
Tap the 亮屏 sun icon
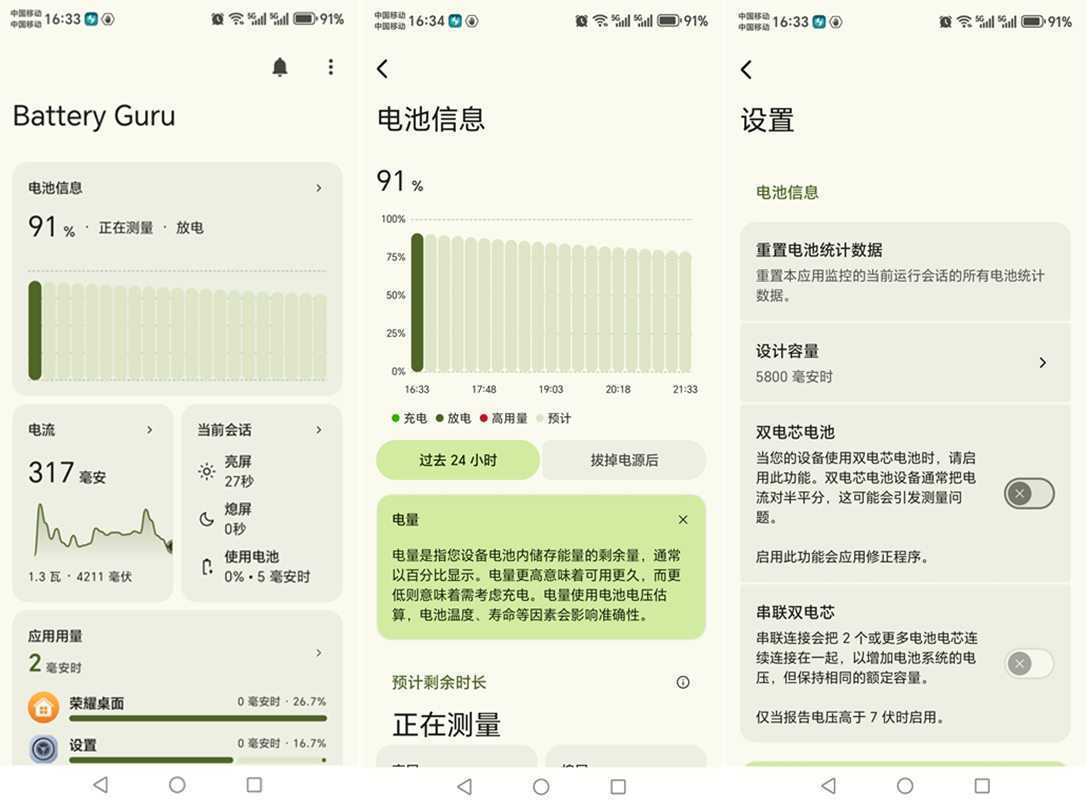(x=206, y=471)
